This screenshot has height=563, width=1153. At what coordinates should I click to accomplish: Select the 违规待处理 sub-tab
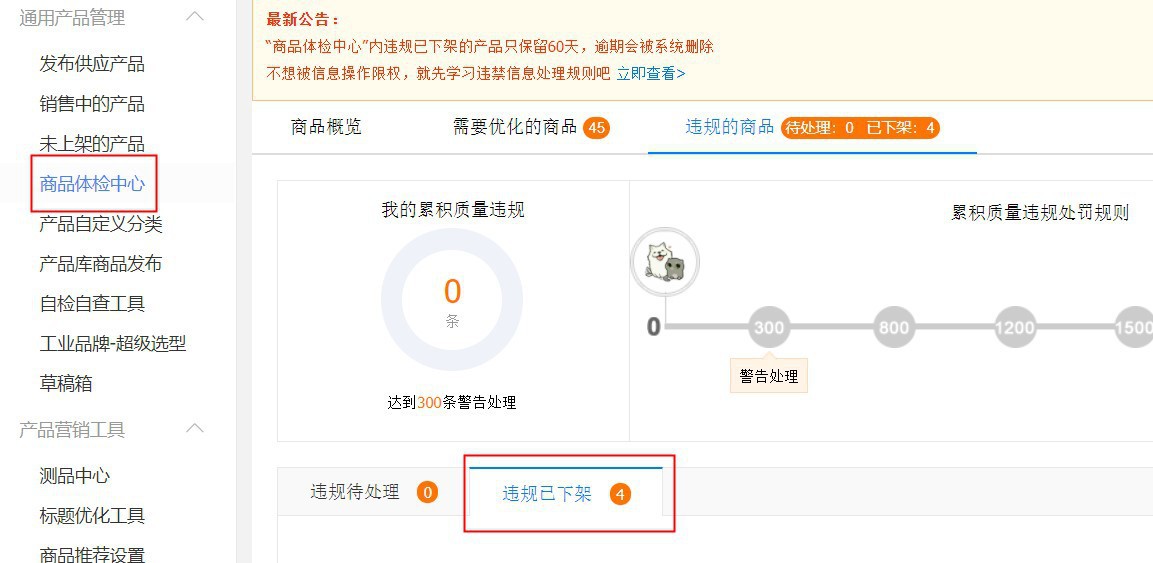355,492
